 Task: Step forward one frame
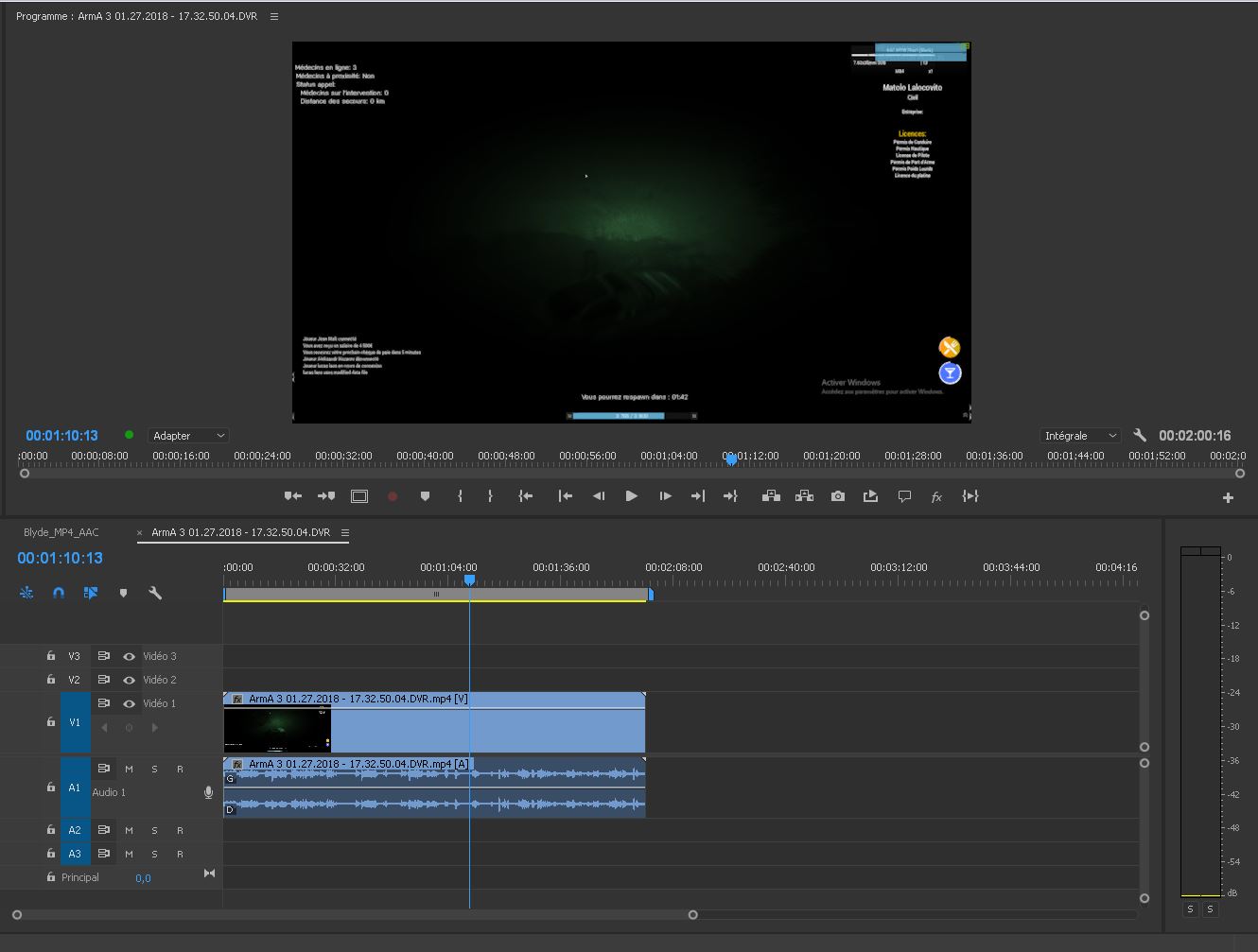pyautogui.click(x=665, y=496)
